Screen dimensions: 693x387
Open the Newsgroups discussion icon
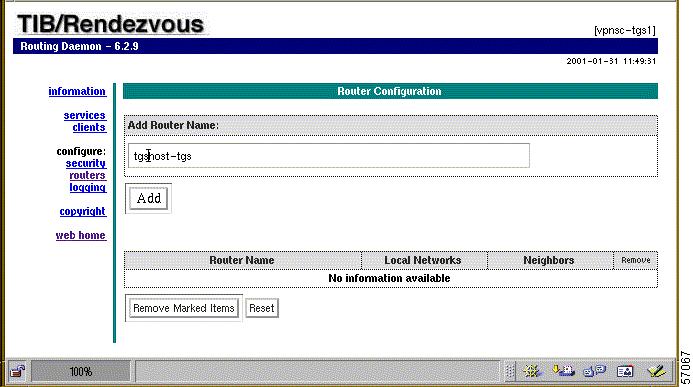[x=594, y=371]
